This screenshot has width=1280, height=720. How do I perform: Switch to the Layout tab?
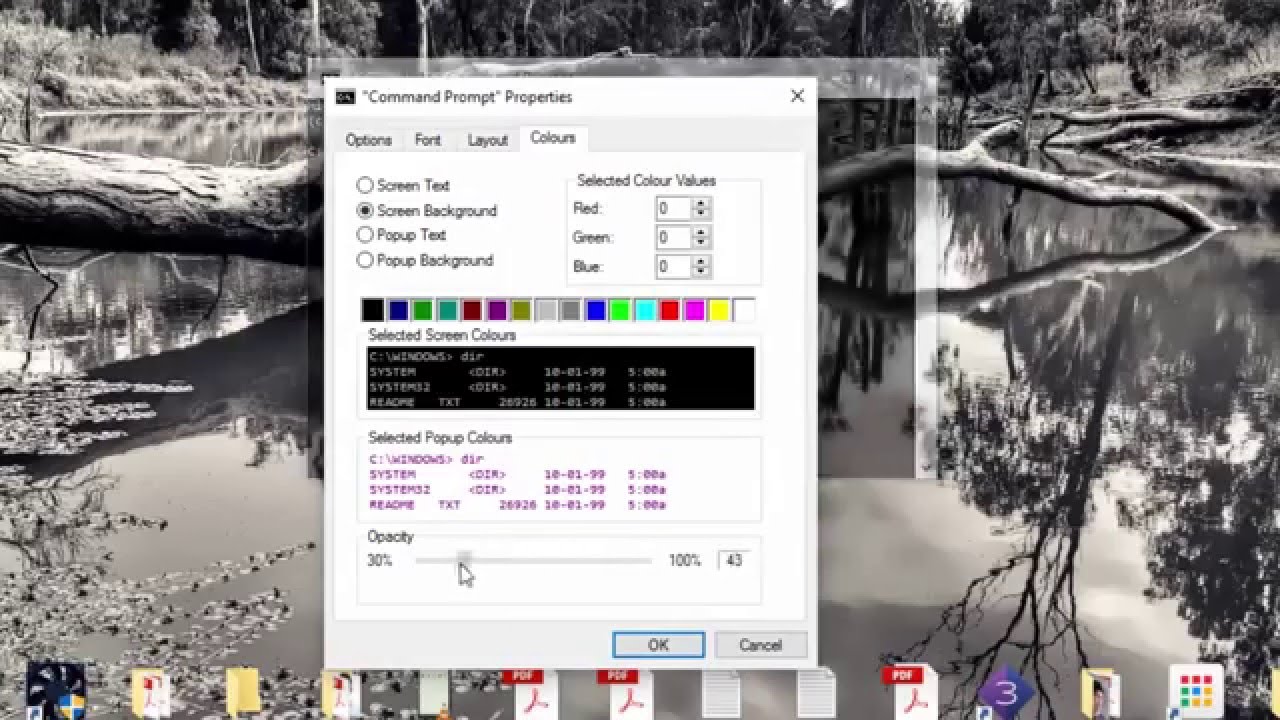[488, 140]
